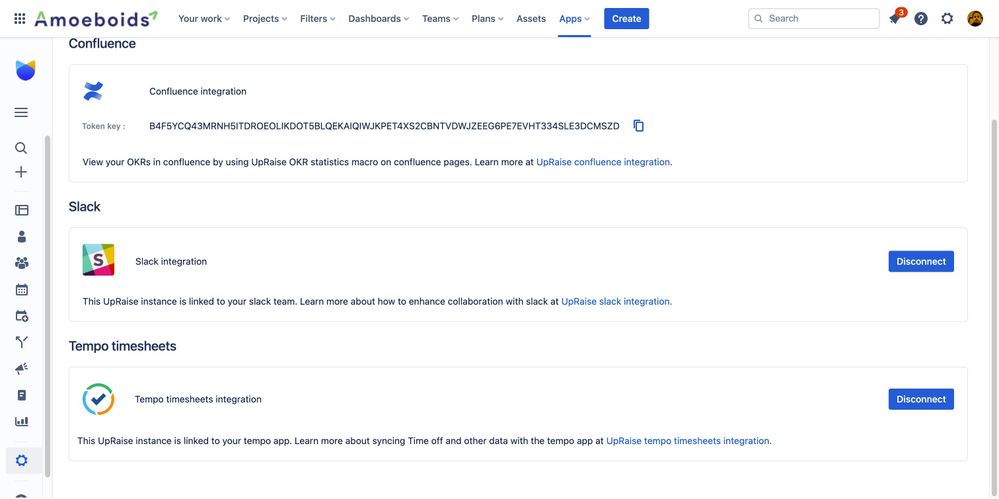Screen dimensions: 999x499
Task: Open the sidebar document form icon
Action: (x=22, y=395)
